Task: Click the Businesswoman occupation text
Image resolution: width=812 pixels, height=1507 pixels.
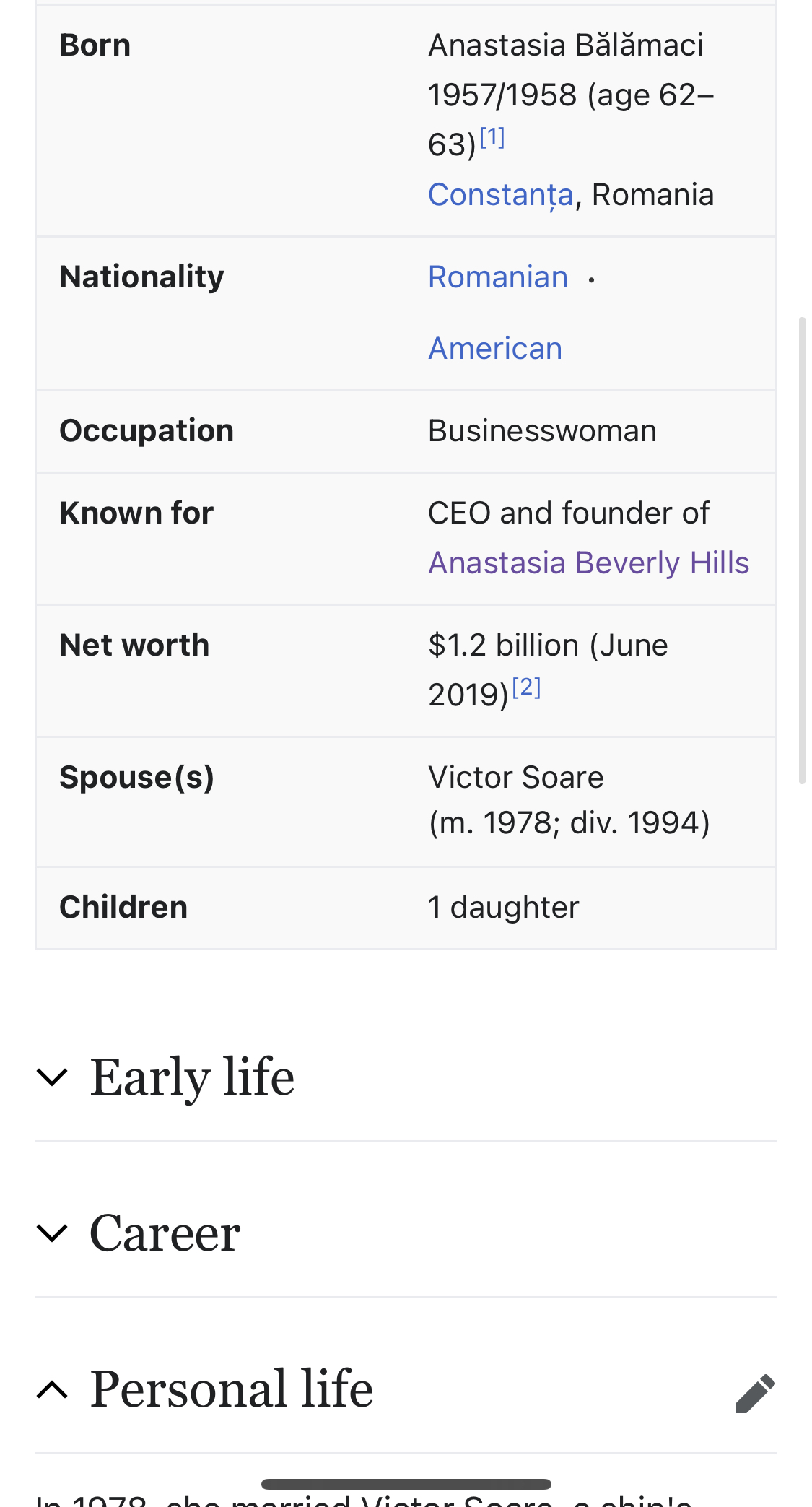Action: click(542, 431)
